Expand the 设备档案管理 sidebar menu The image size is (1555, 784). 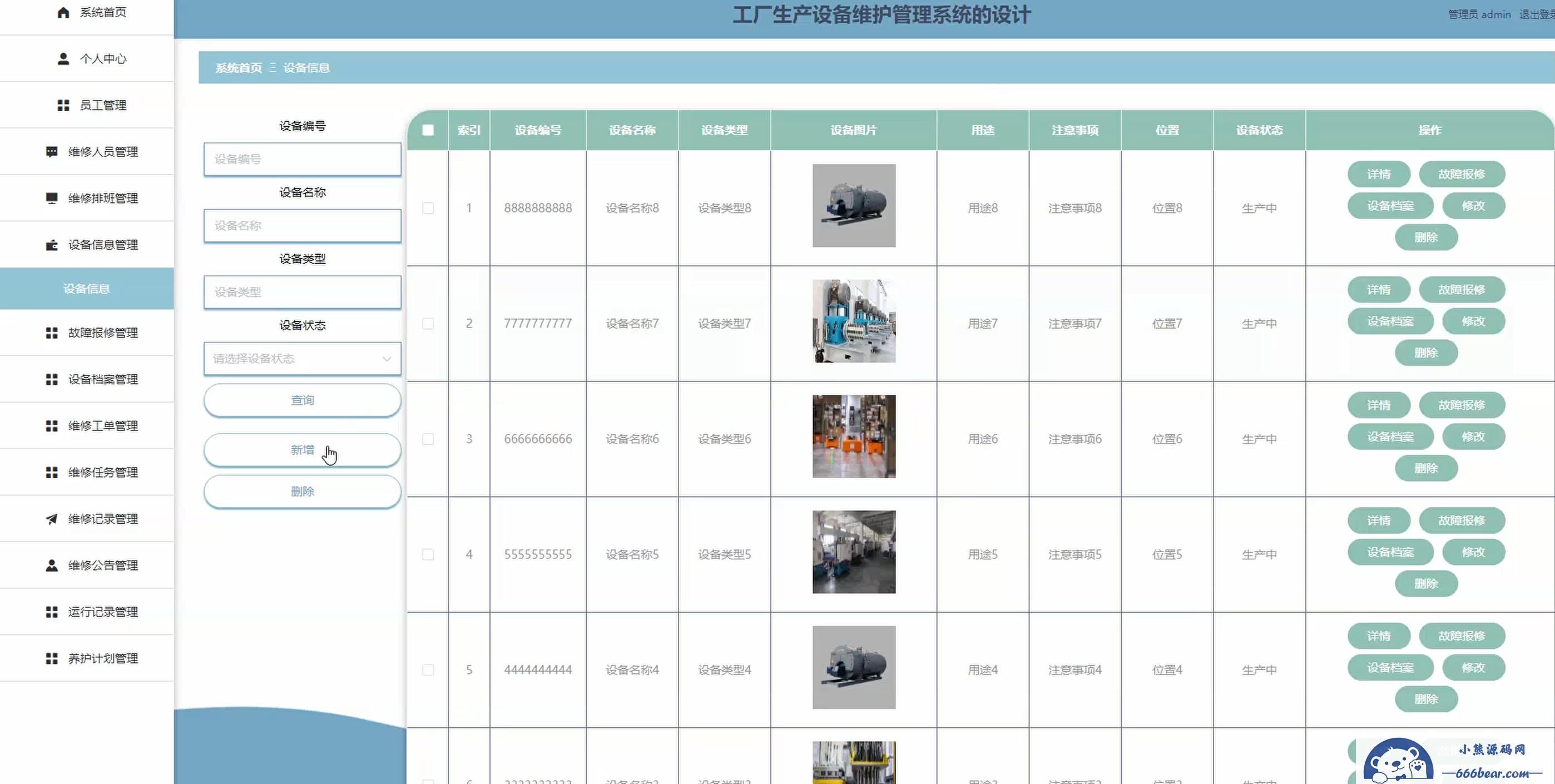pyautogui.click(x=103, y=379)
